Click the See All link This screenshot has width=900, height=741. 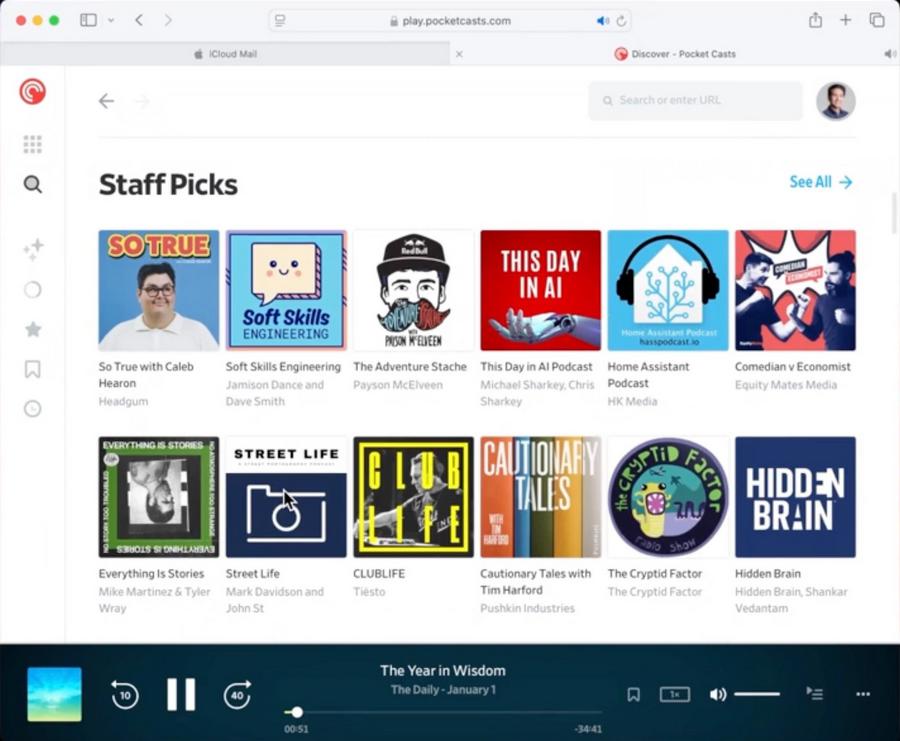(x=821, y=183)
